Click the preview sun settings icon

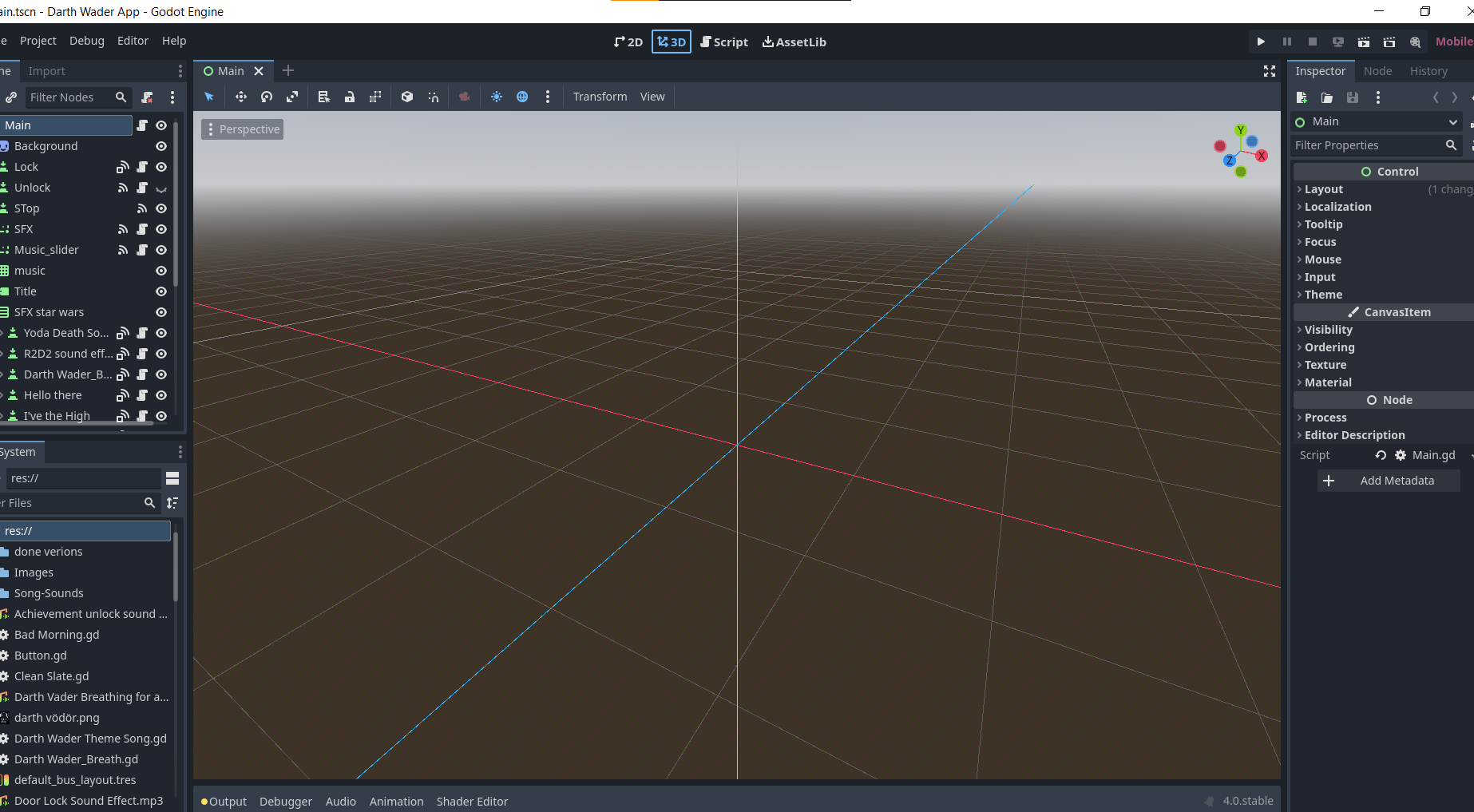pos(497,97)
